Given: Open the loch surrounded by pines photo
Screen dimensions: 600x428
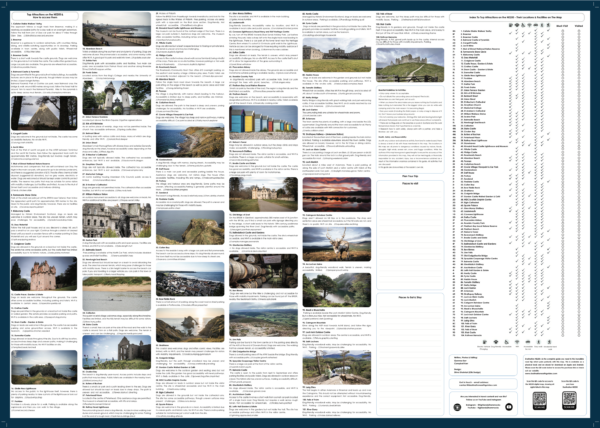Looking at the screenshot, I should coord(337,290).
